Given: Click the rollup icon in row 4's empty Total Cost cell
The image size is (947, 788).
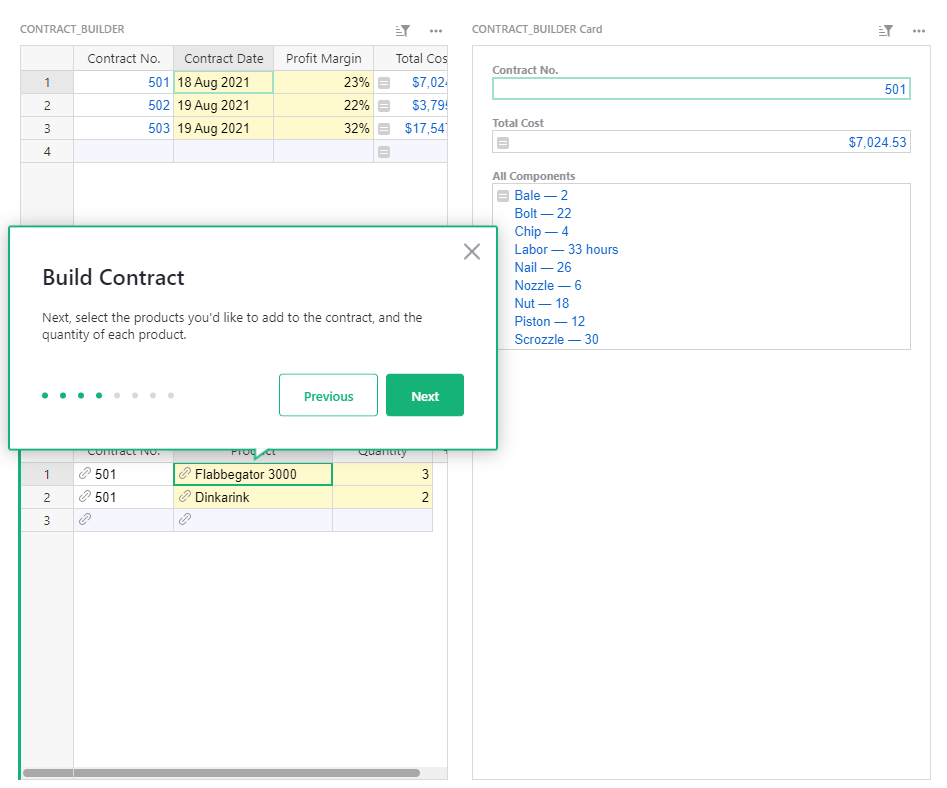Looking at the screenshot, I should (382, 151).
